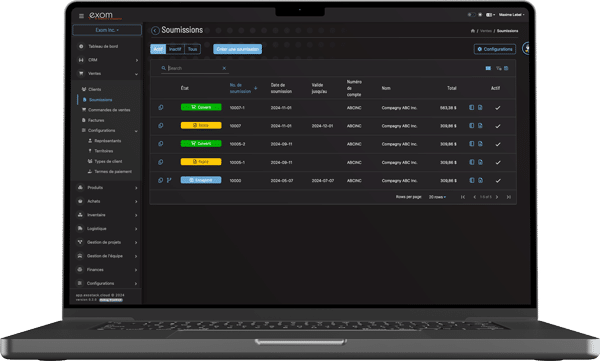Open the Exom Inc. company dropdown

(x=107, y=30)
